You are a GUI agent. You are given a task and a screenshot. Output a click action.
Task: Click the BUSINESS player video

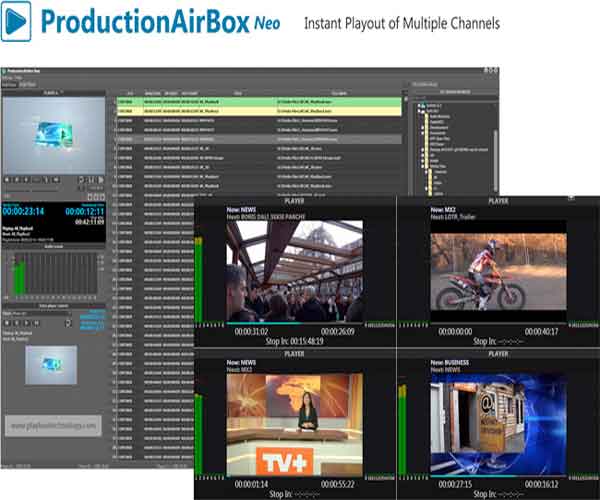click(x=499, y=424)
